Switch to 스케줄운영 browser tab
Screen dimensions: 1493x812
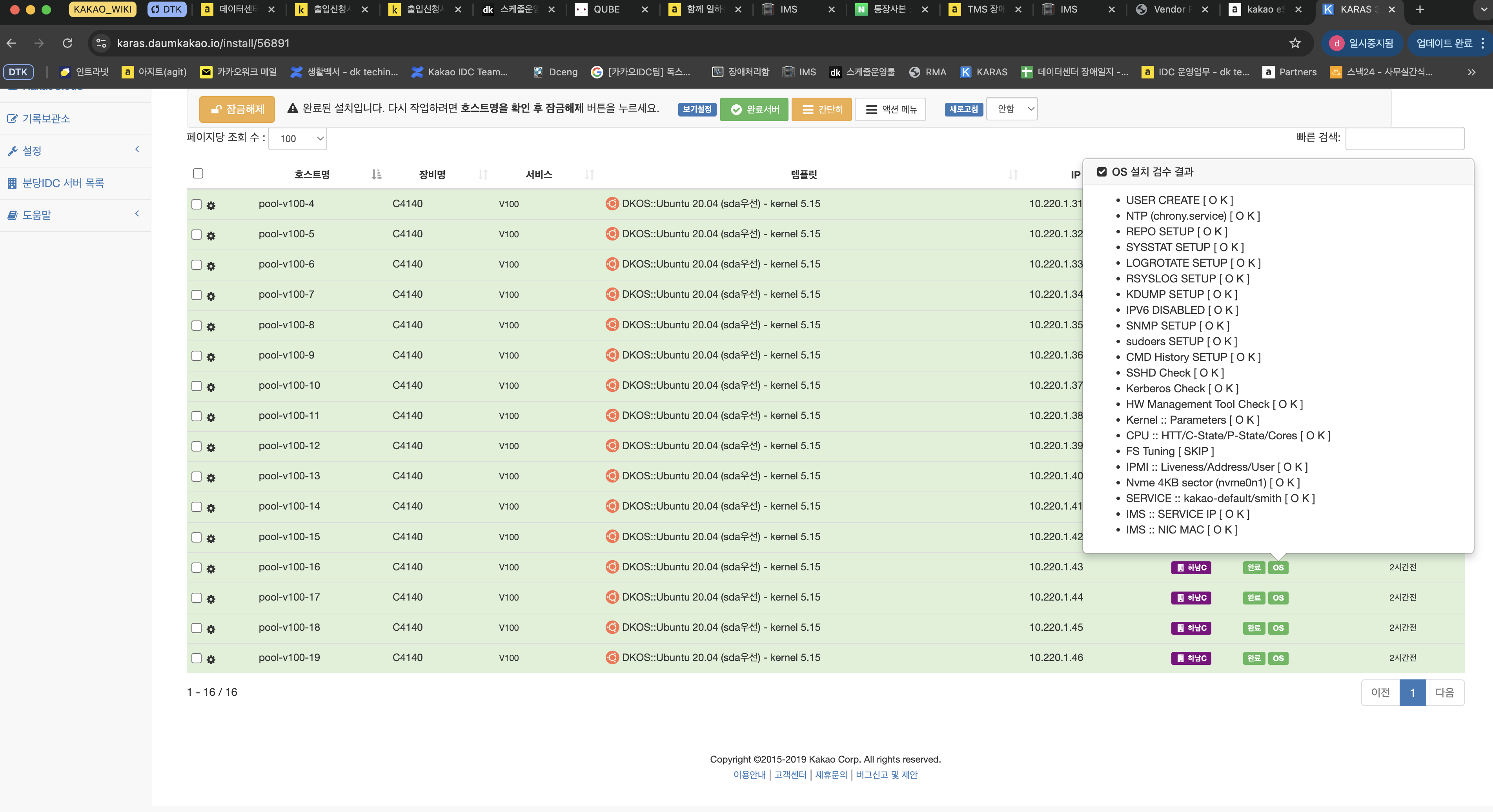point(519,9)
